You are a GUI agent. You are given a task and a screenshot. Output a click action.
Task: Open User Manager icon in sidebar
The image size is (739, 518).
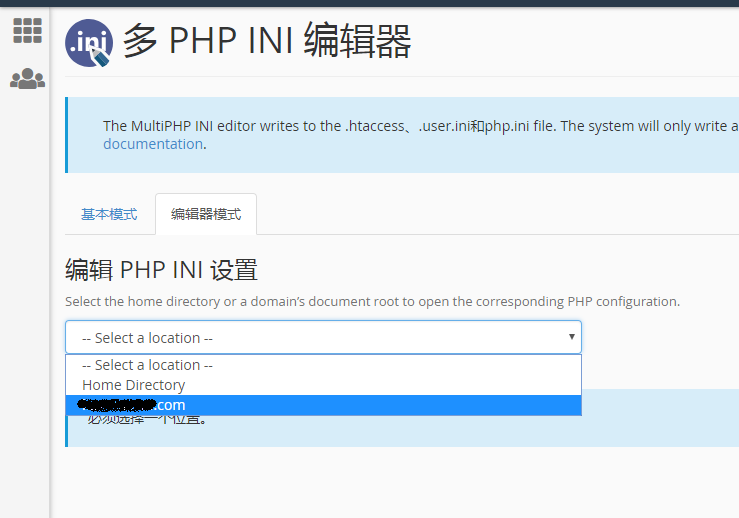[x=27, y=78]
